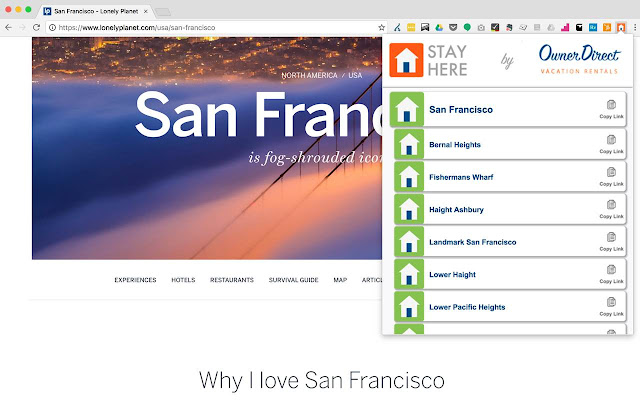Click the pink staircase extension icon
Viewport: 640px width, 400px height.
click(x=565, y=27)
